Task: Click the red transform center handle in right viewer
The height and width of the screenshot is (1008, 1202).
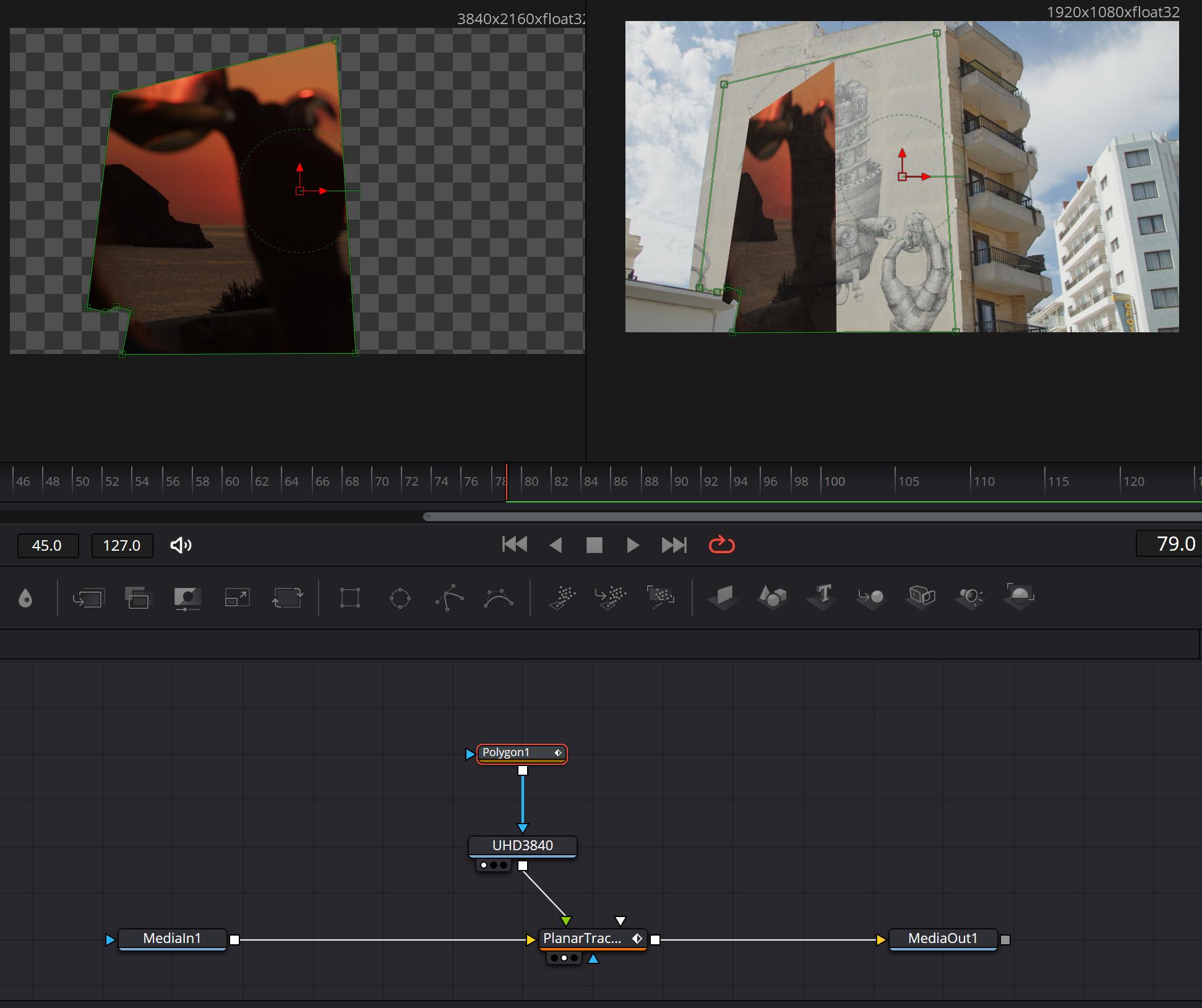Action: [x=902, y=177]
